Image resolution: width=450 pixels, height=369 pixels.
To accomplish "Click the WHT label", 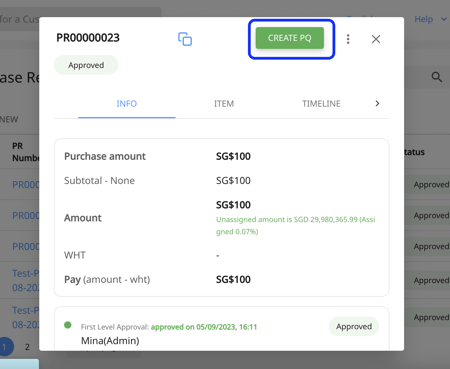I will [75, 255].
